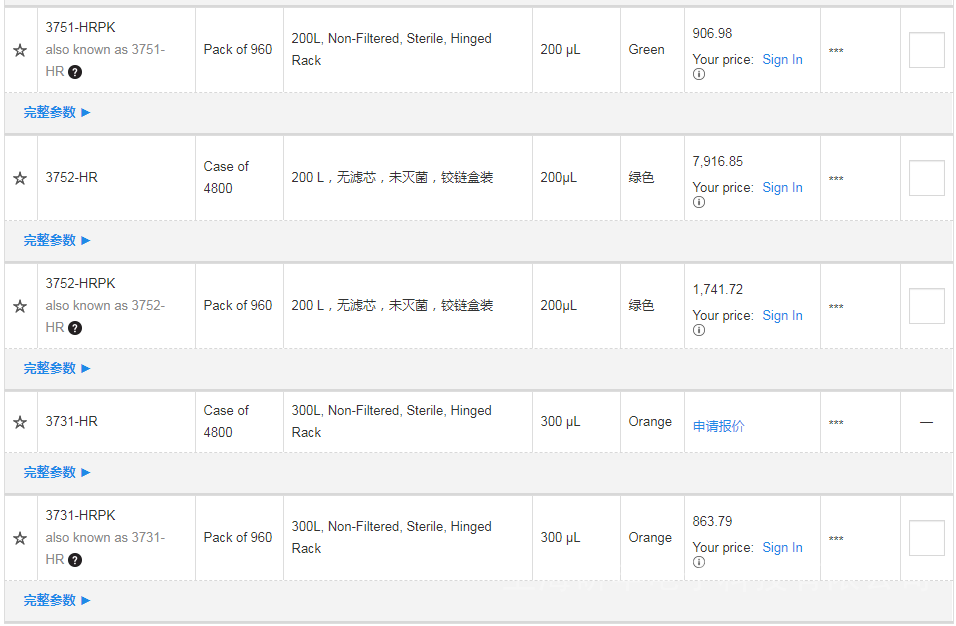
Task: Open help icon next to 3751-HR alias
Action: [75, 72]
